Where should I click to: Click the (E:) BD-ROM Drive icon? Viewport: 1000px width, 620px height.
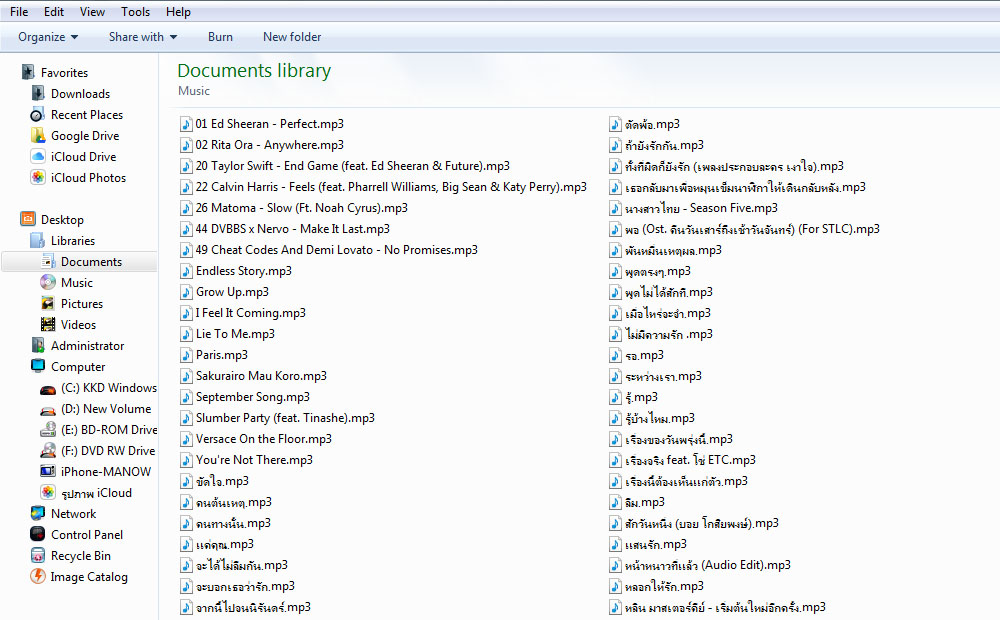tap(48, 430)
